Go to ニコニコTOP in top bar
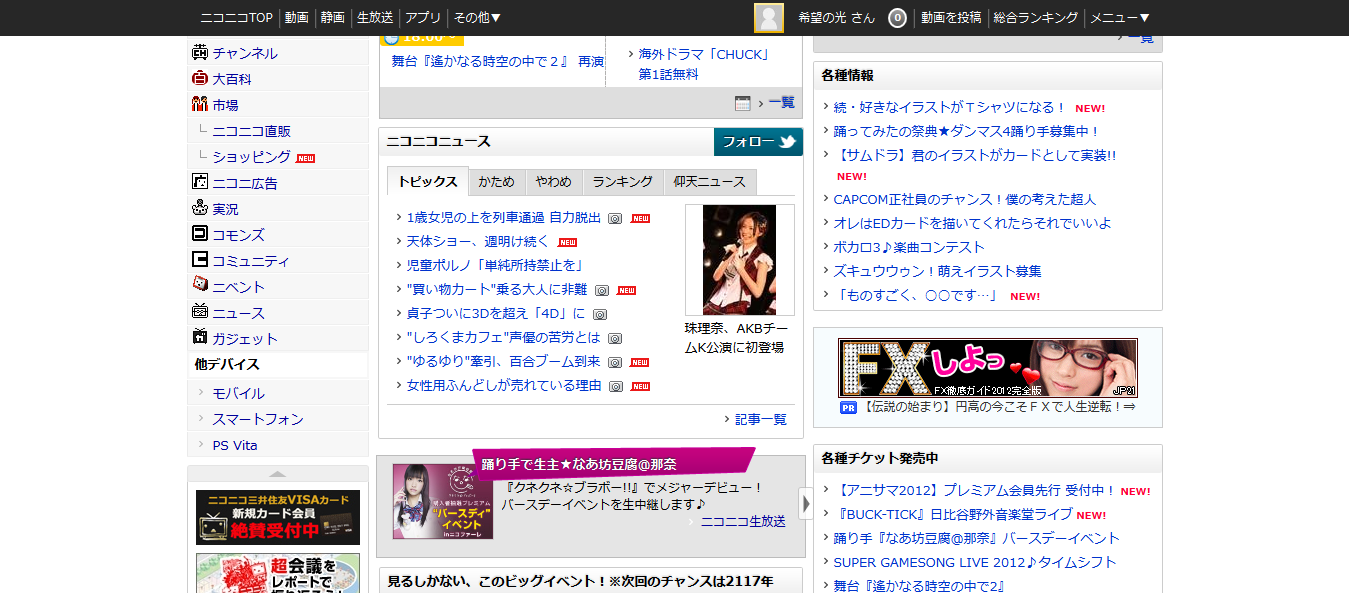Image resolution: width=1349 pixels, height=593 pixels. [x=237, y=18]
